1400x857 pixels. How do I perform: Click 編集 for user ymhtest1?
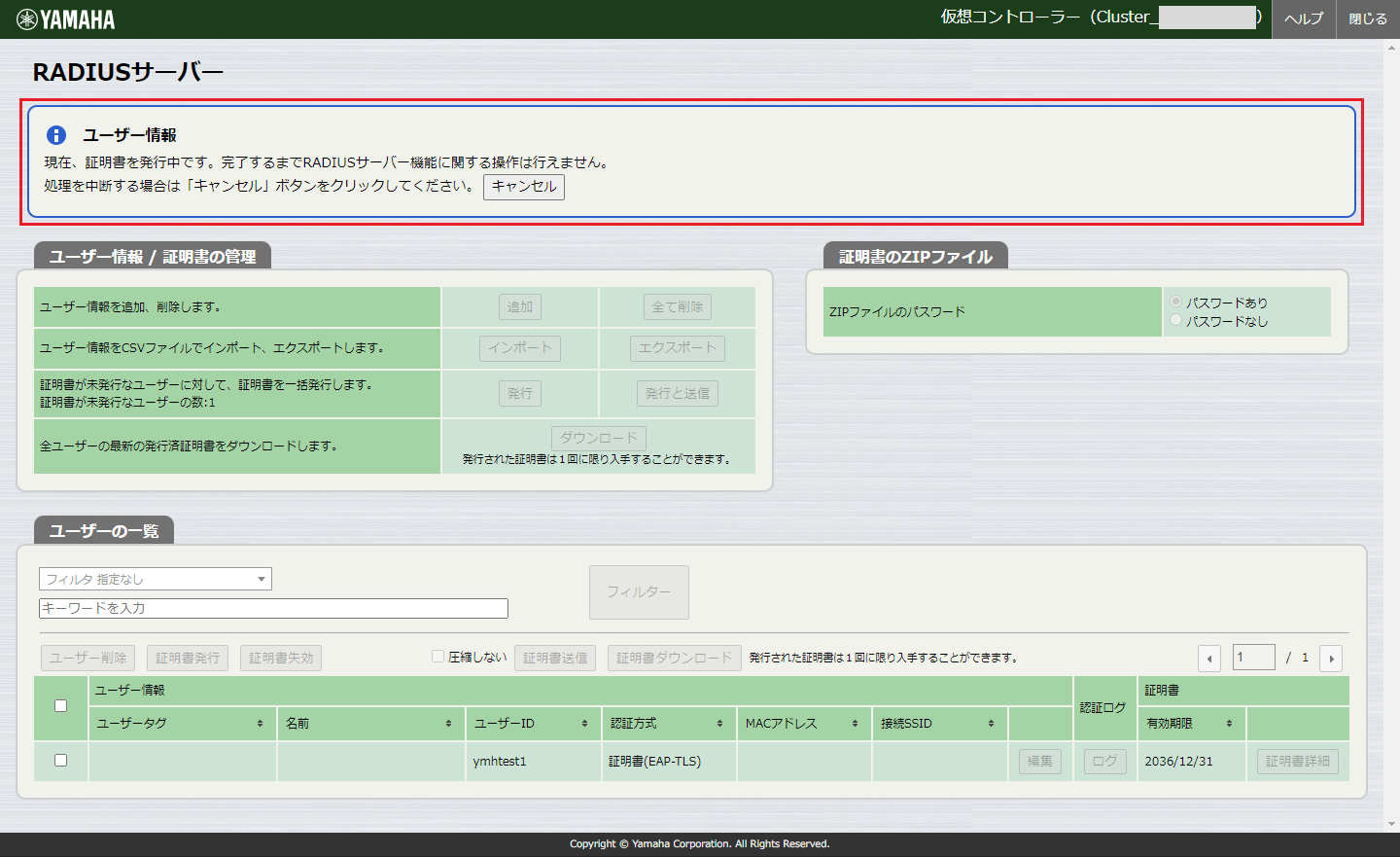(1039, 762)
